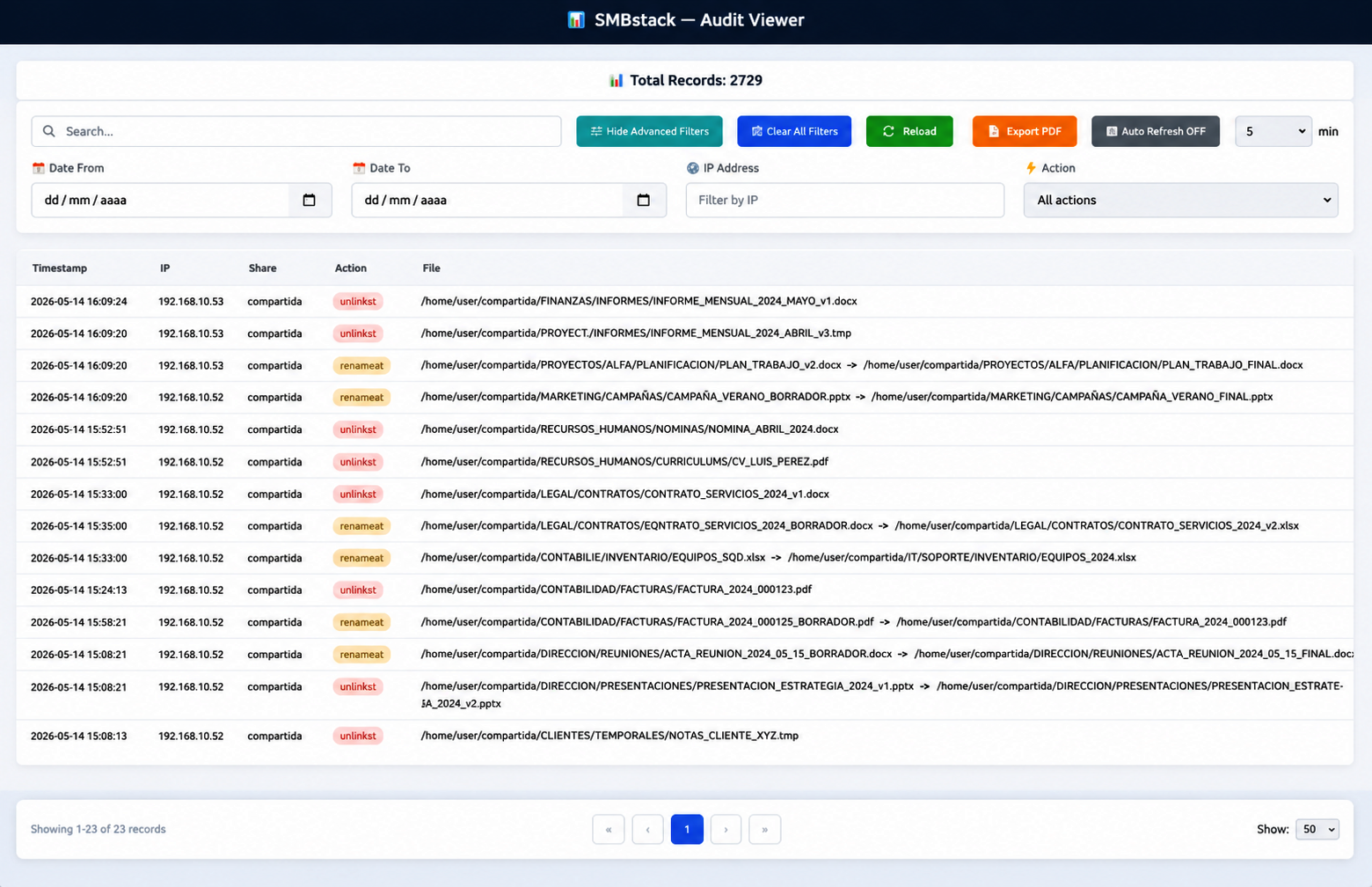Open the All actions dropdown

(x=1181, y=200)
